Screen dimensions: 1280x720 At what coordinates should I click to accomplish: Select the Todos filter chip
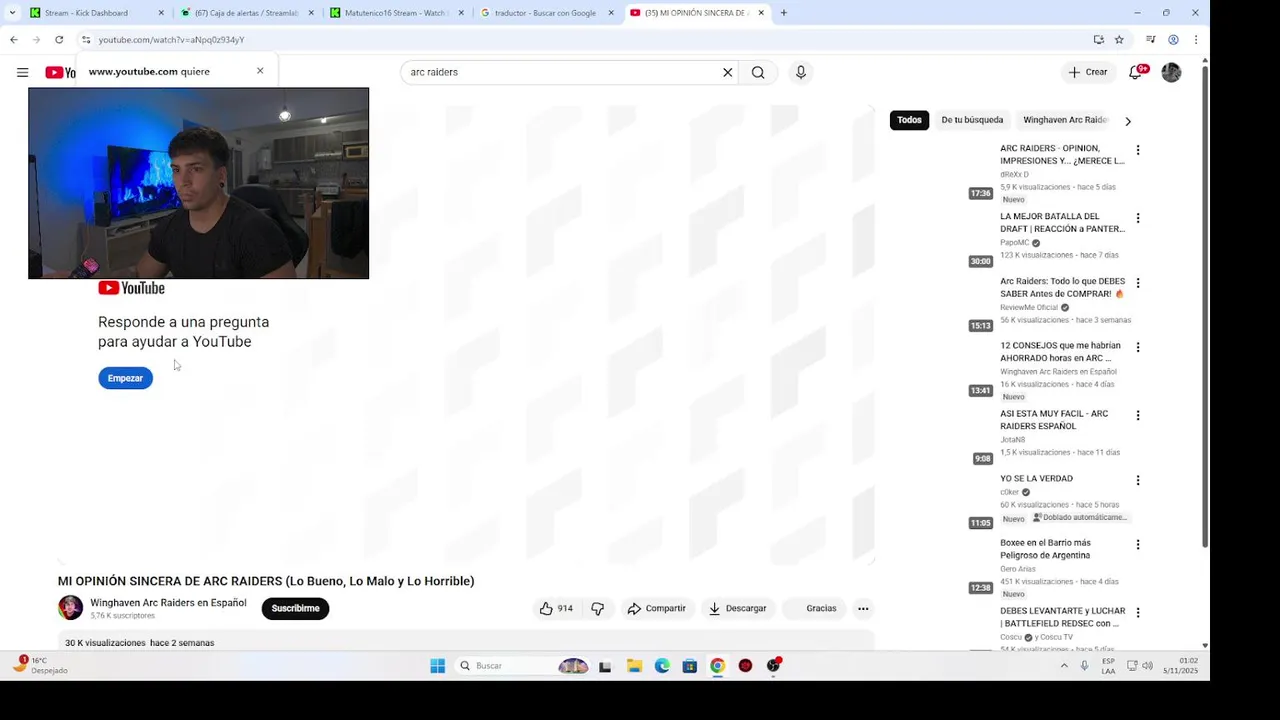tap(909, 120)
